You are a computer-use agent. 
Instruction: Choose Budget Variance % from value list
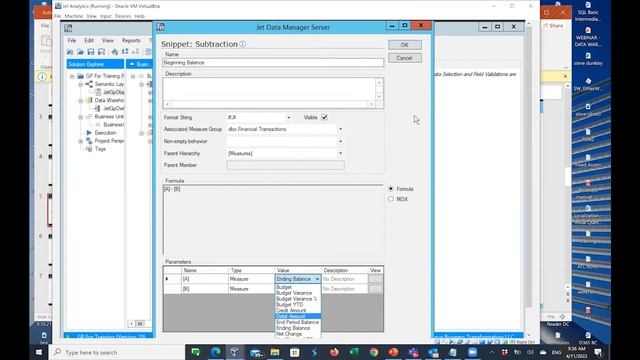pos(297,299)
